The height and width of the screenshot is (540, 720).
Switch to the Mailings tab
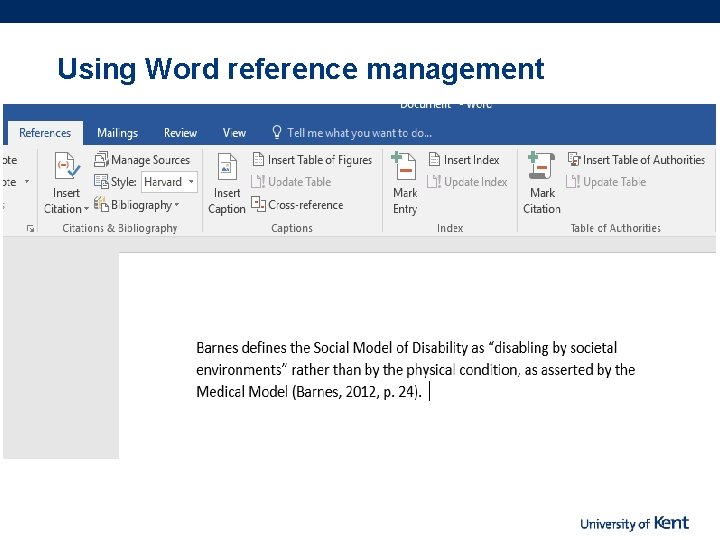[117, 133]
